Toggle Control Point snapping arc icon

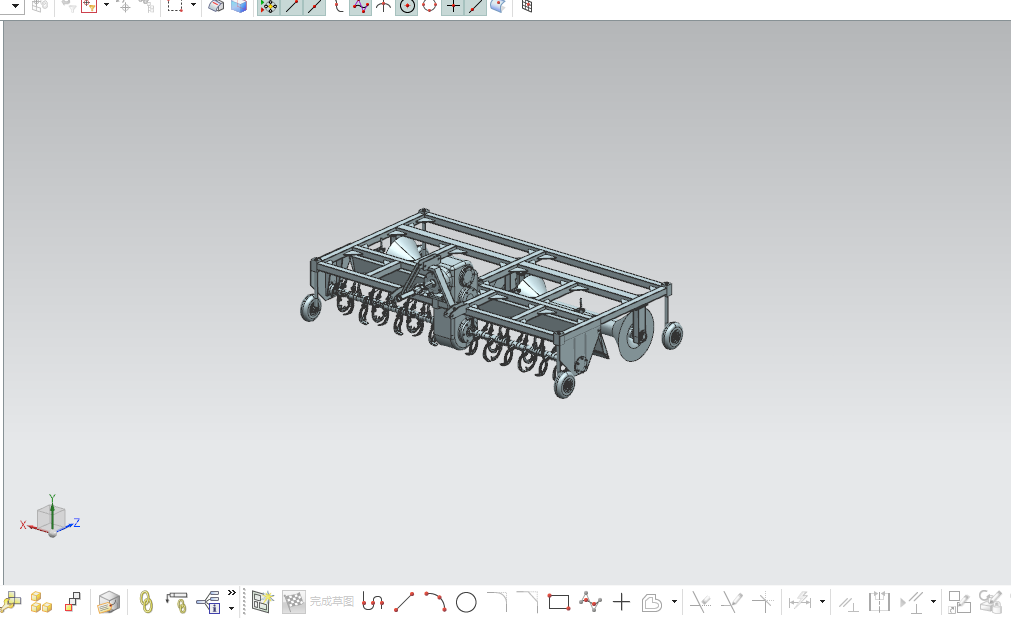338,6
